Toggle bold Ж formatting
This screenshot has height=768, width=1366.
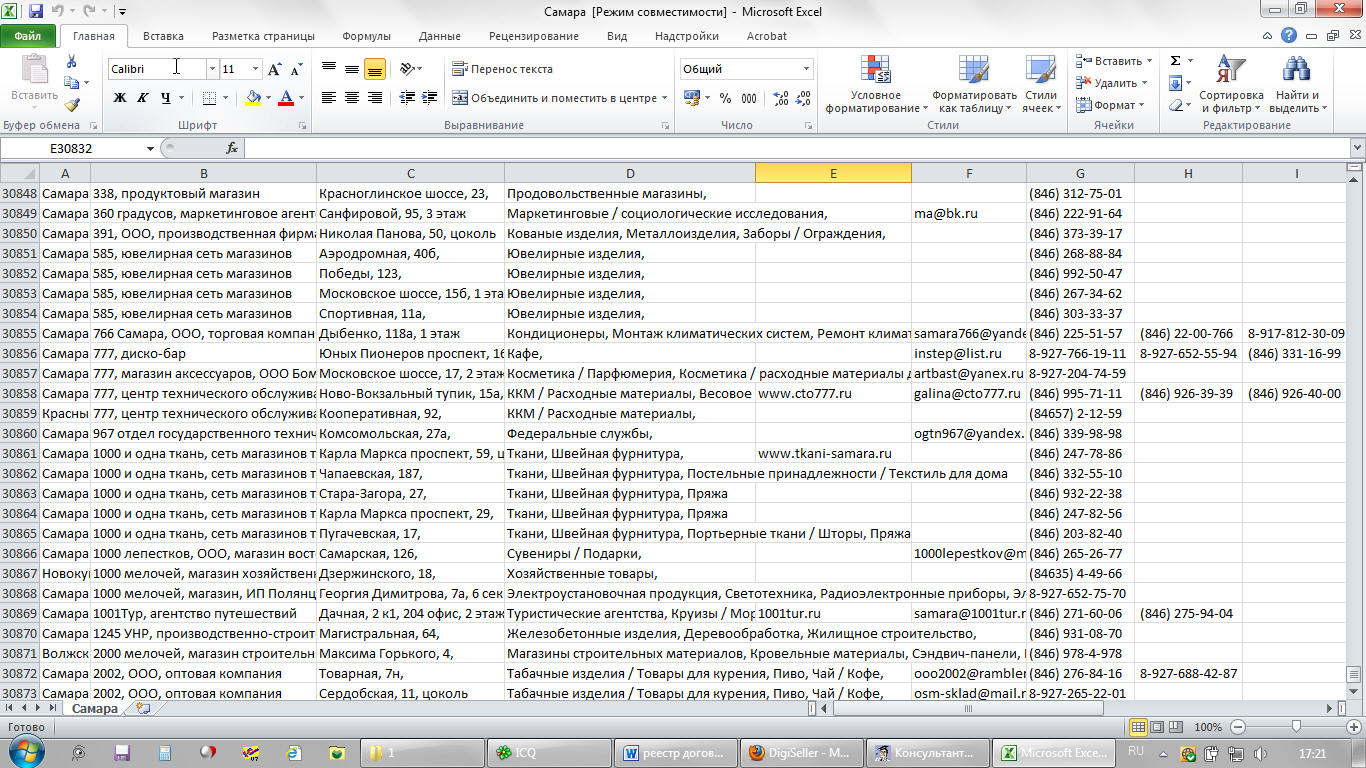click(x=120, y=98)
